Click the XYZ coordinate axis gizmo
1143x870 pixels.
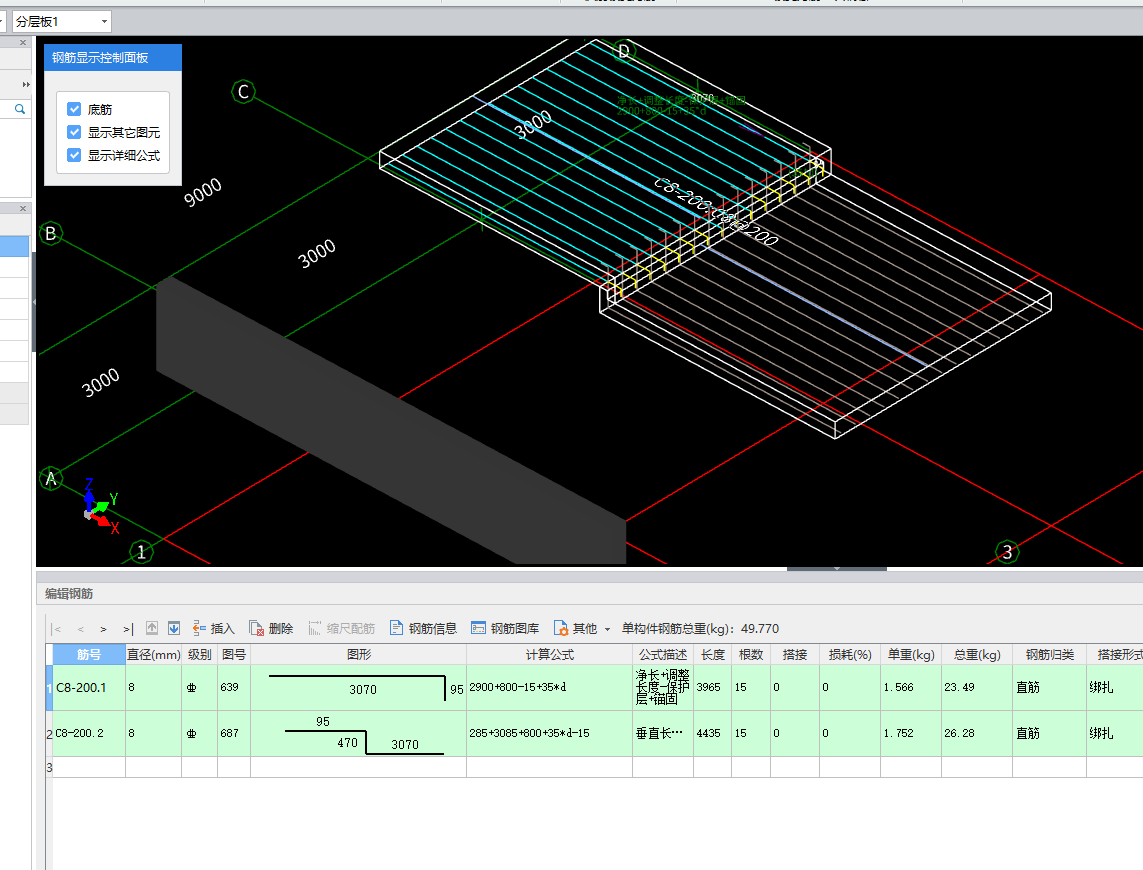pyautogui.click(x=100, y=506)
